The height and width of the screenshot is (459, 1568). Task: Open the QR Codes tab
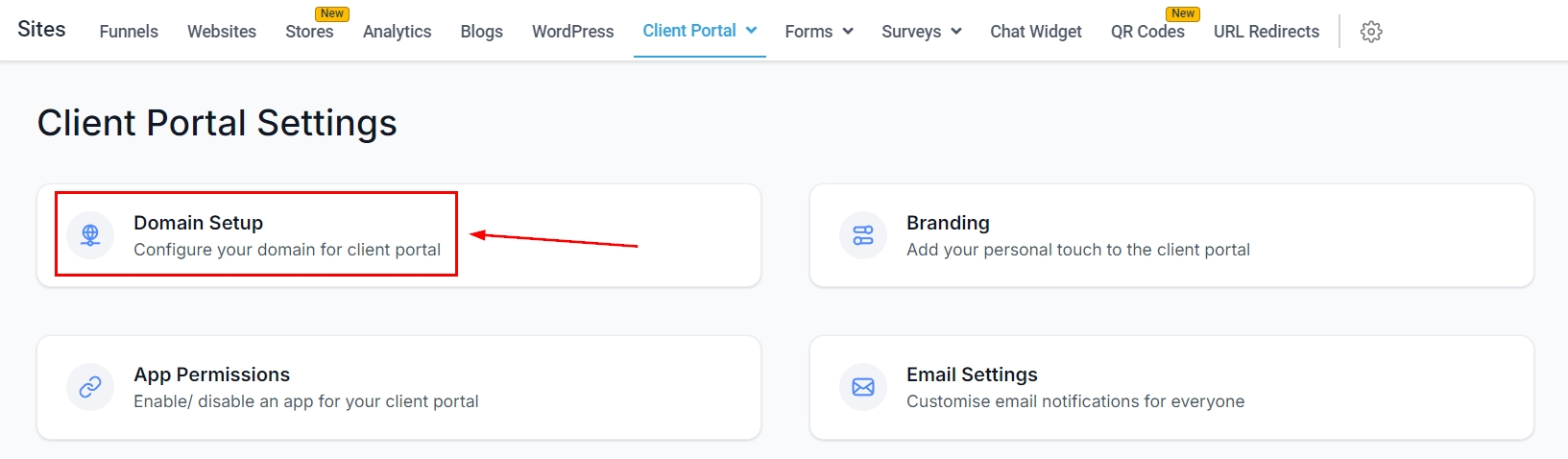[x=1147, y=32]
